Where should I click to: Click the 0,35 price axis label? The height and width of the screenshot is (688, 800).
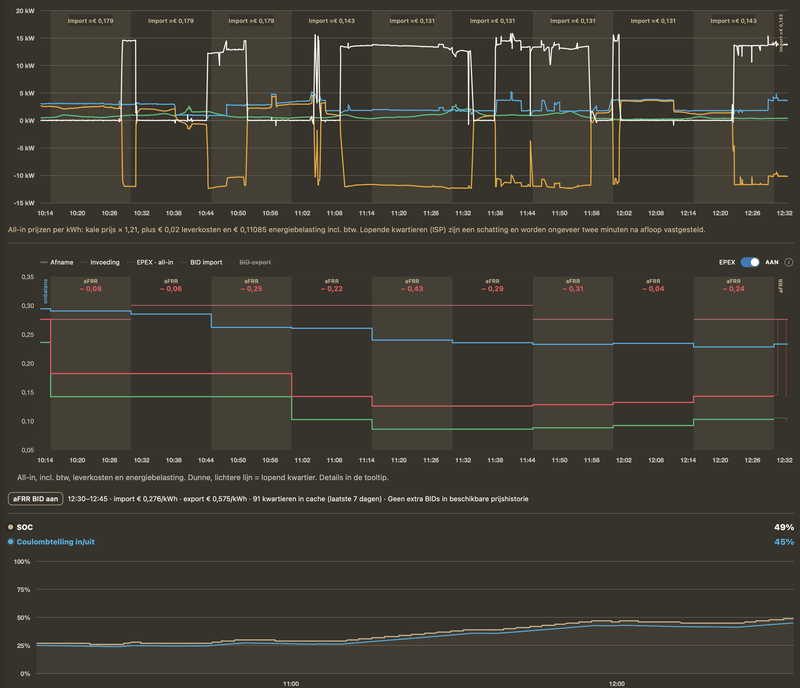coord(28,277)
